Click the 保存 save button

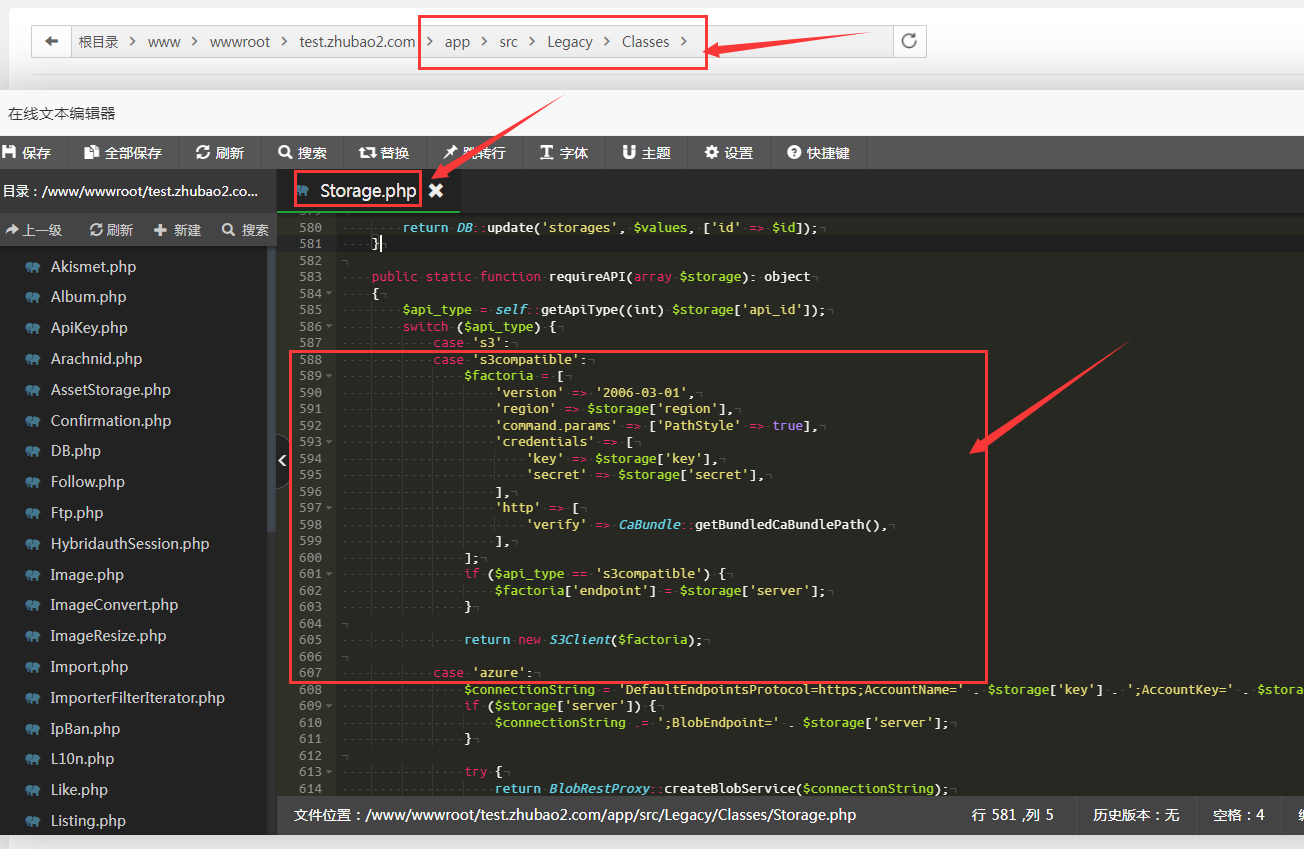tap(27, 153)
